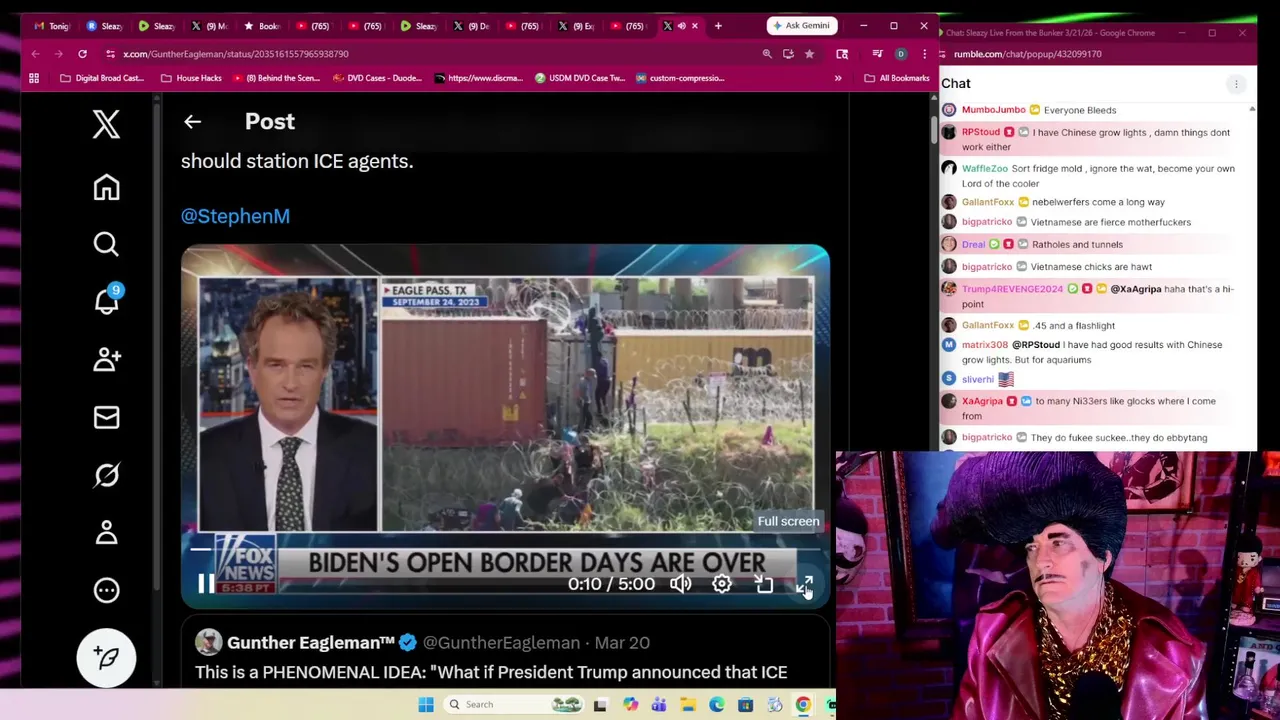Viewport: 1280px width, 720px height.
Task: Open video settings gear
Action: tap(722, 584)
